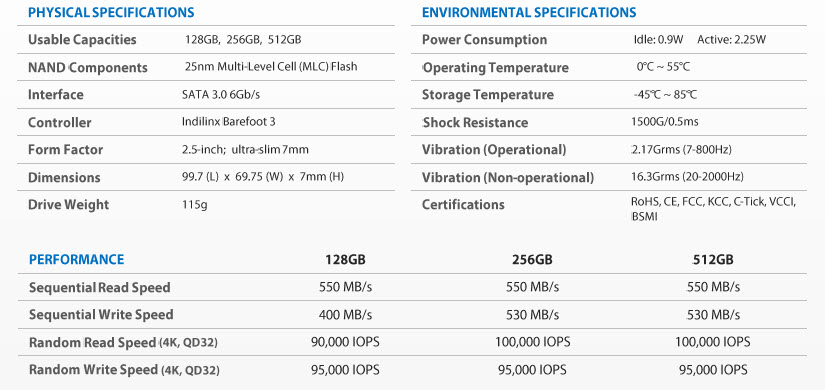
Task: Click the Indilinx Barefoot 3 controller value
Action: (x=228, y=122)
